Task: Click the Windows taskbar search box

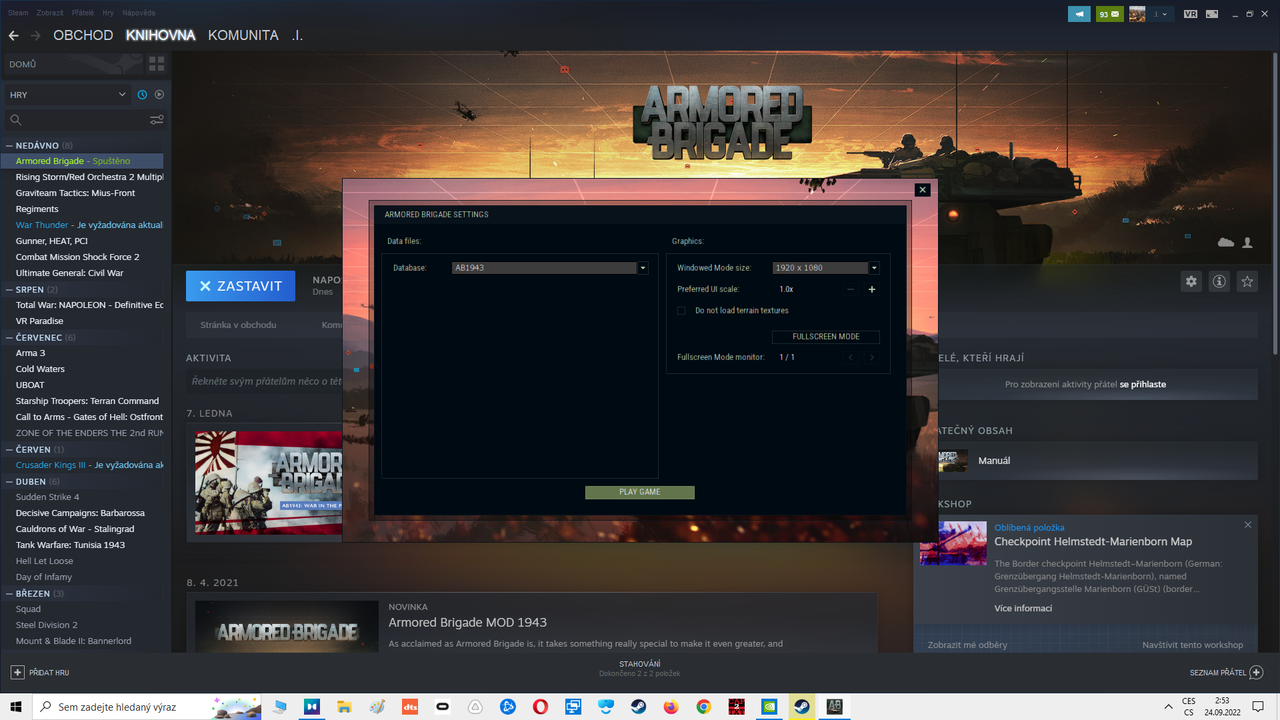Action: (x=148, y=706)
